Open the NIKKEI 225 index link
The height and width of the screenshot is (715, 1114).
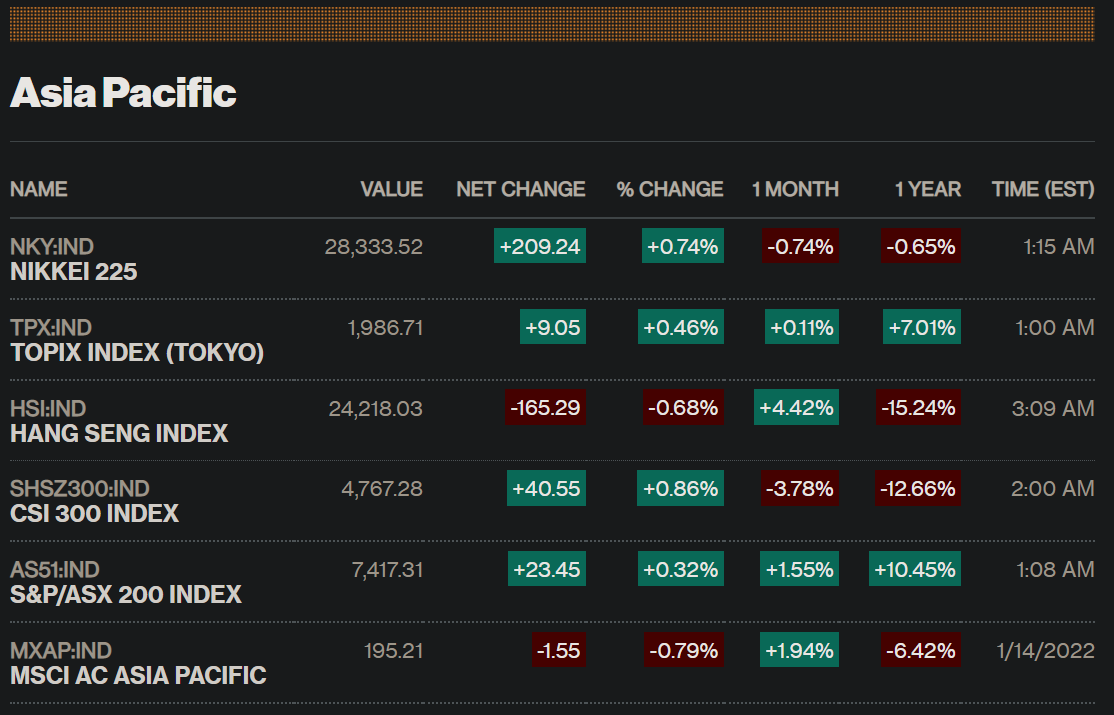tap(74, 272)
